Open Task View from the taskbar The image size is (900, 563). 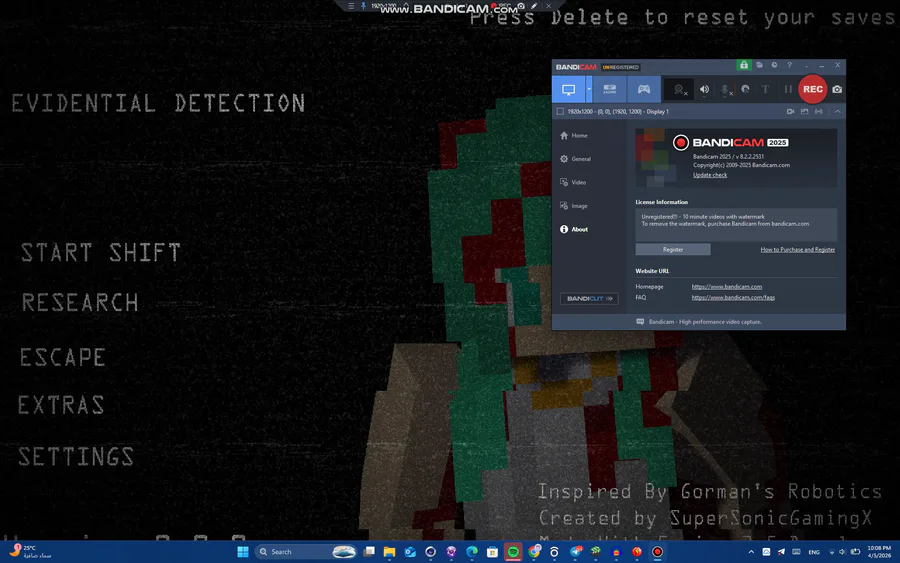coord(369,552)
